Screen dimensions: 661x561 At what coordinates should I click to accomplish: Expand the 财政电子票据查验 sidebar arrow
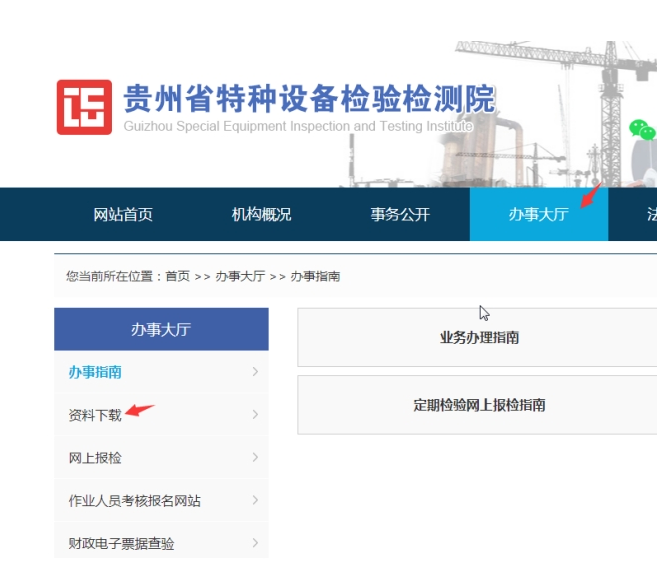256,544
